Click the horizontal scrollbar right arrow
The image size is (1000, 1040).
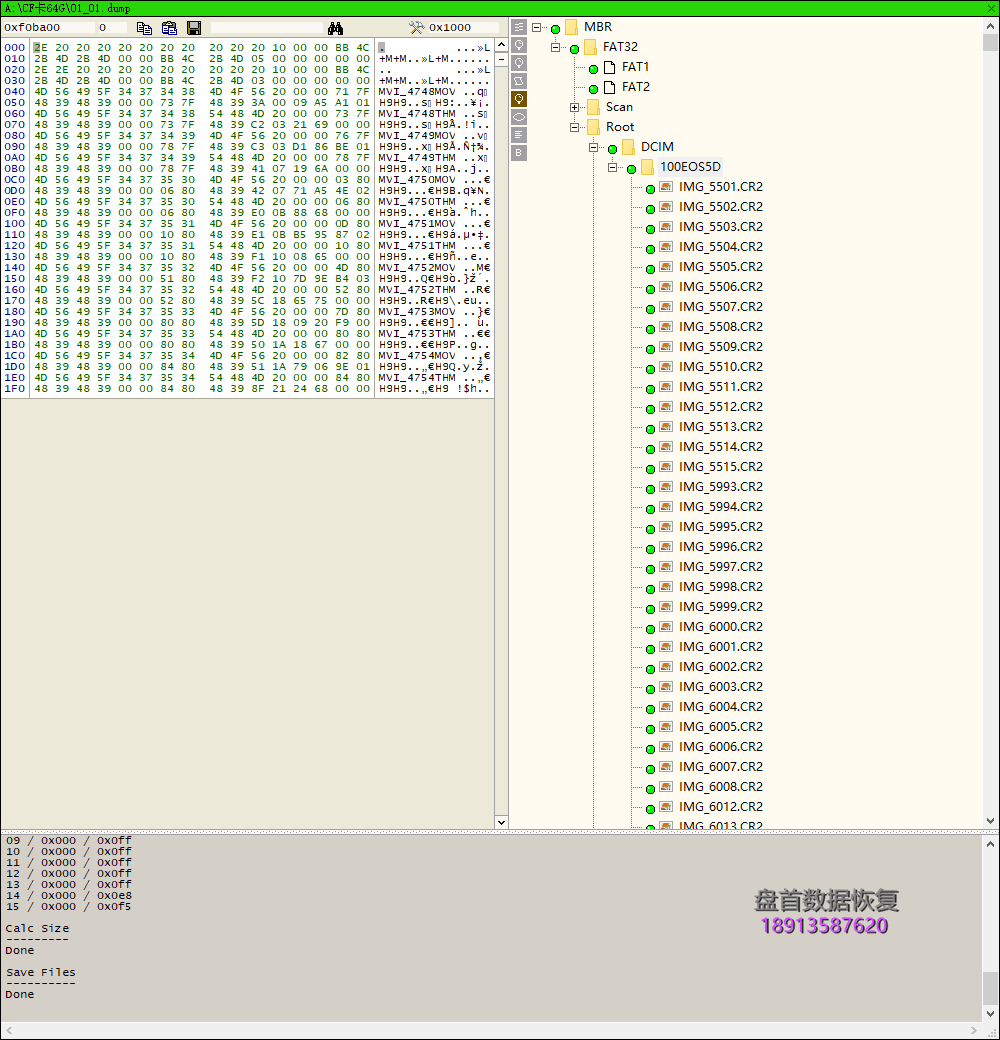tap(974, 1031)
